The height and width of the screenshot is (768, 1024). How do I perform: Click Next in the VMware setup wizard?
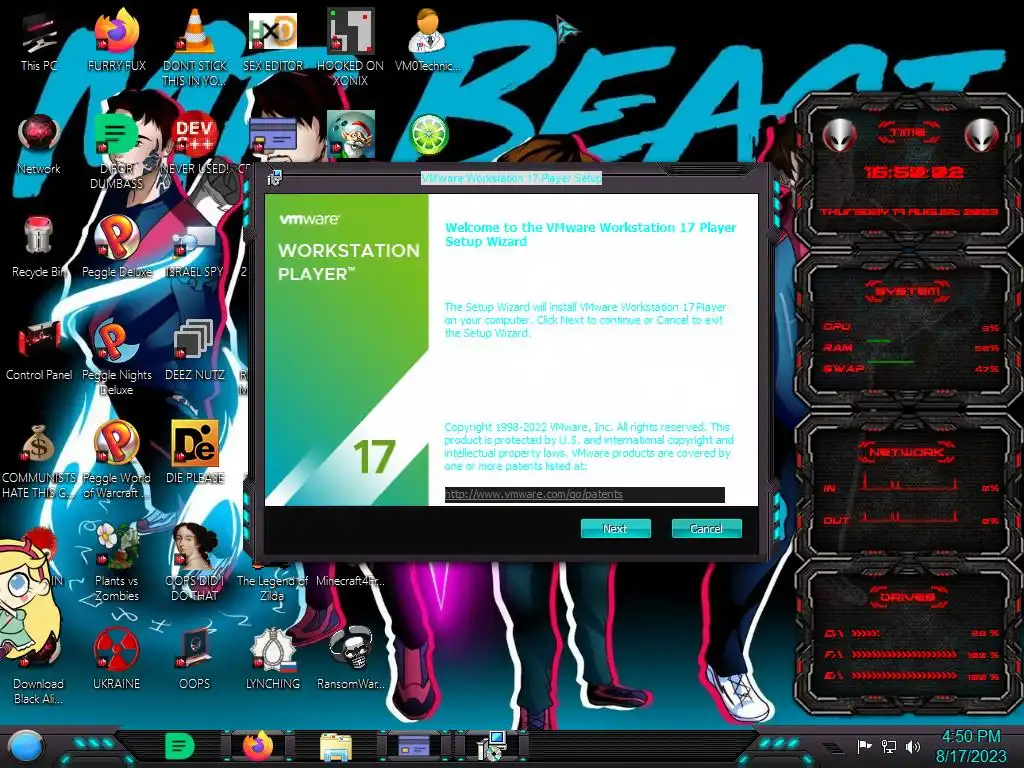pos(615,528)
